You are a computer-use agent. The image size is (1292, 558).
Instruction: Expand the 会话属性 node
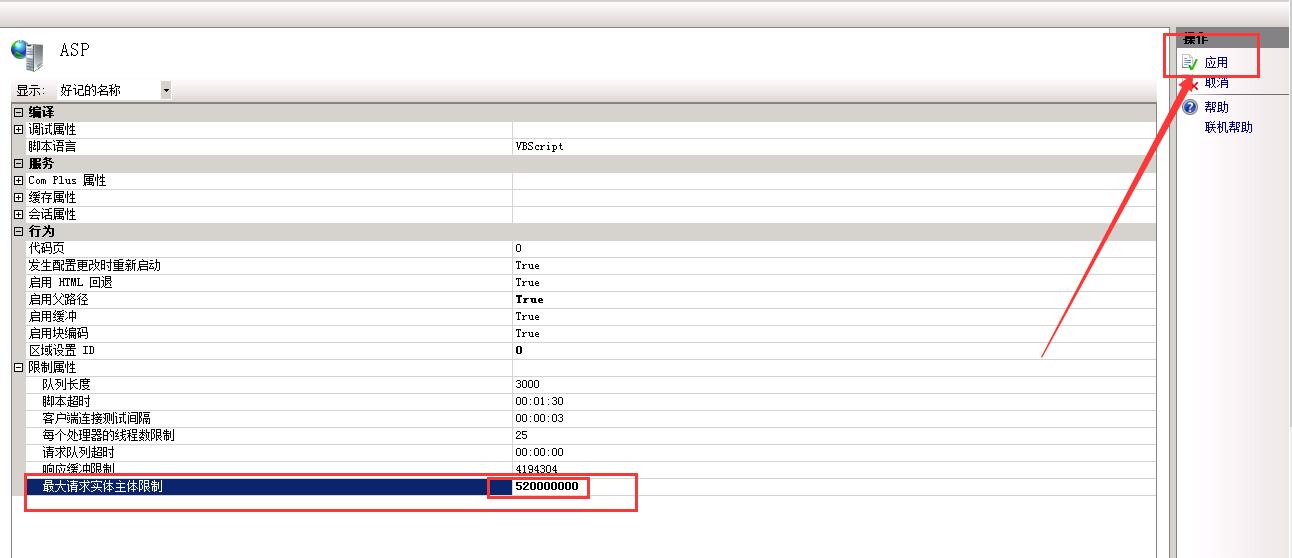(x=18, y=215)
